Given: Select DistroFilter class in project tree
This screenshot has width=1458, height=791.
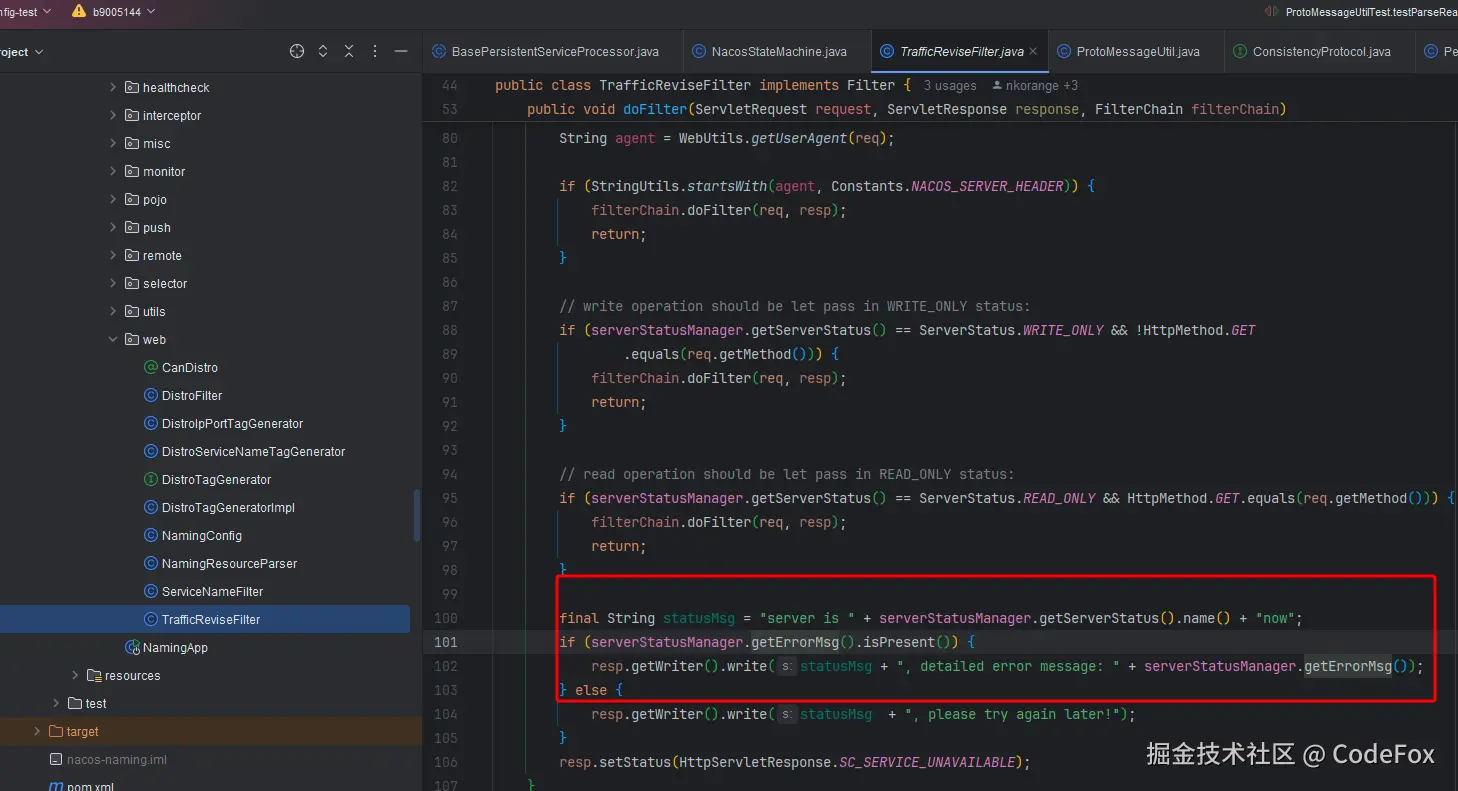Looking at the screenshot, I should click(191, 396).
